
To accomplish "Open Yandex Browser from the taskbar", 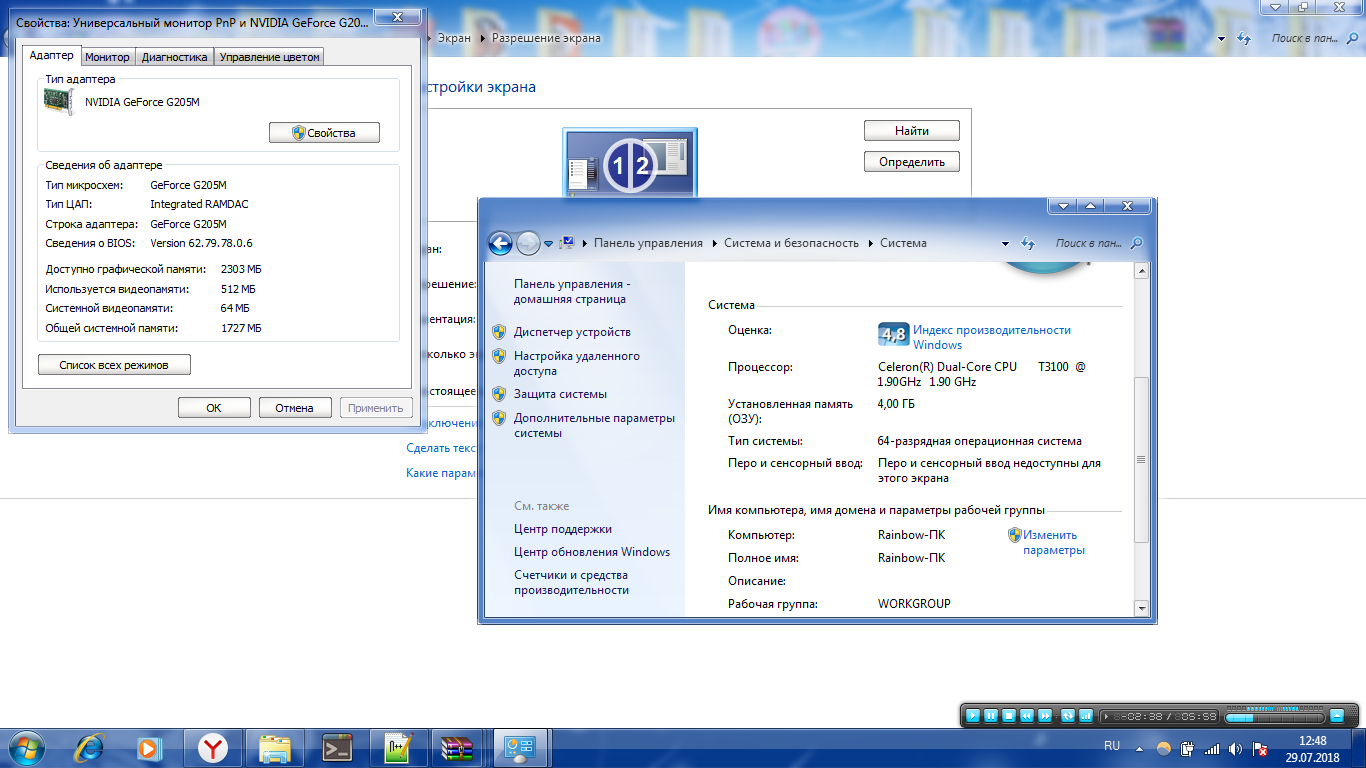I will click(212, 747).
